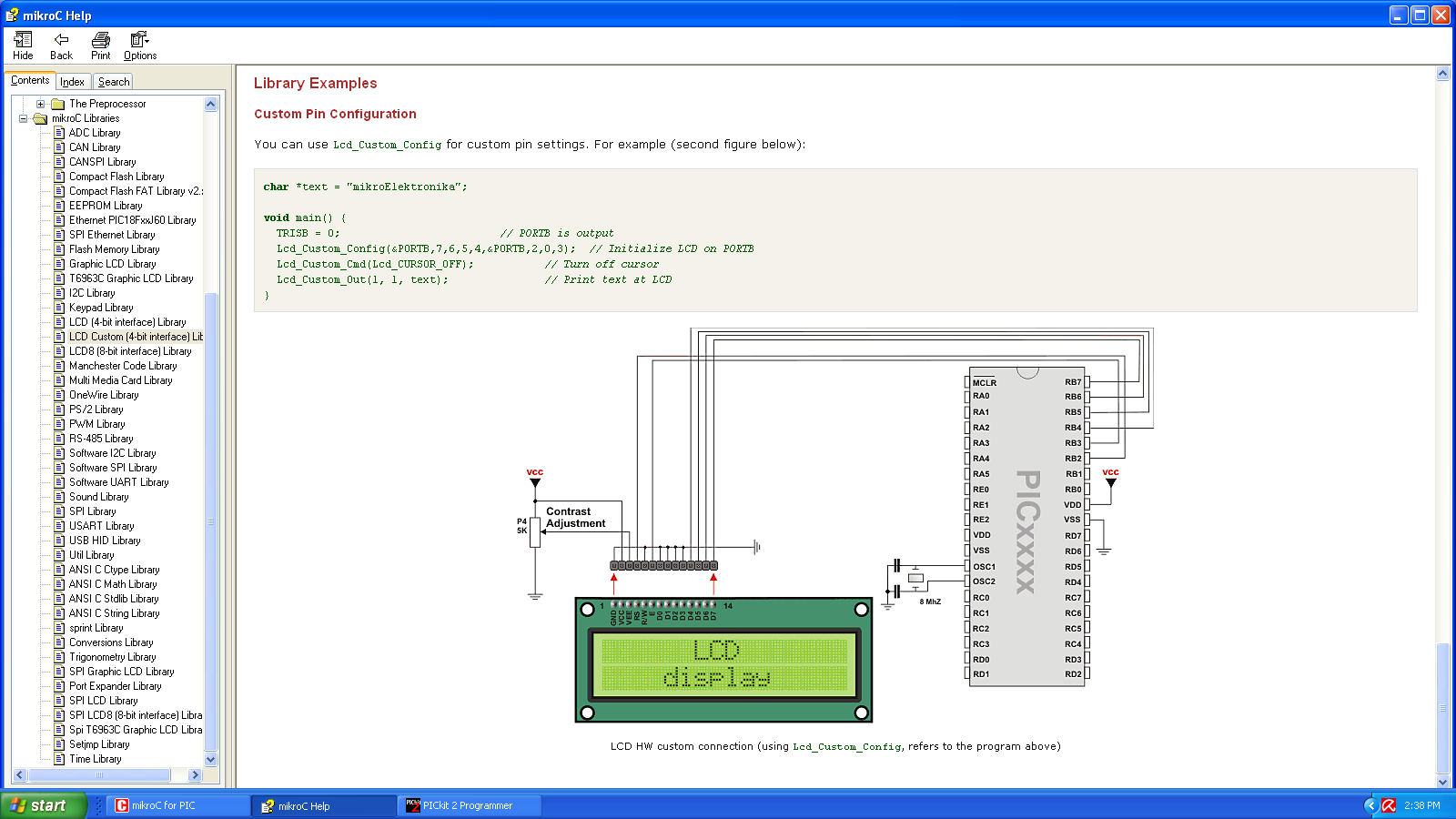This screenshot has height=819, width=1456.
Task: Click the contents tree scroll down arrow
Action: tap(211, 759)
